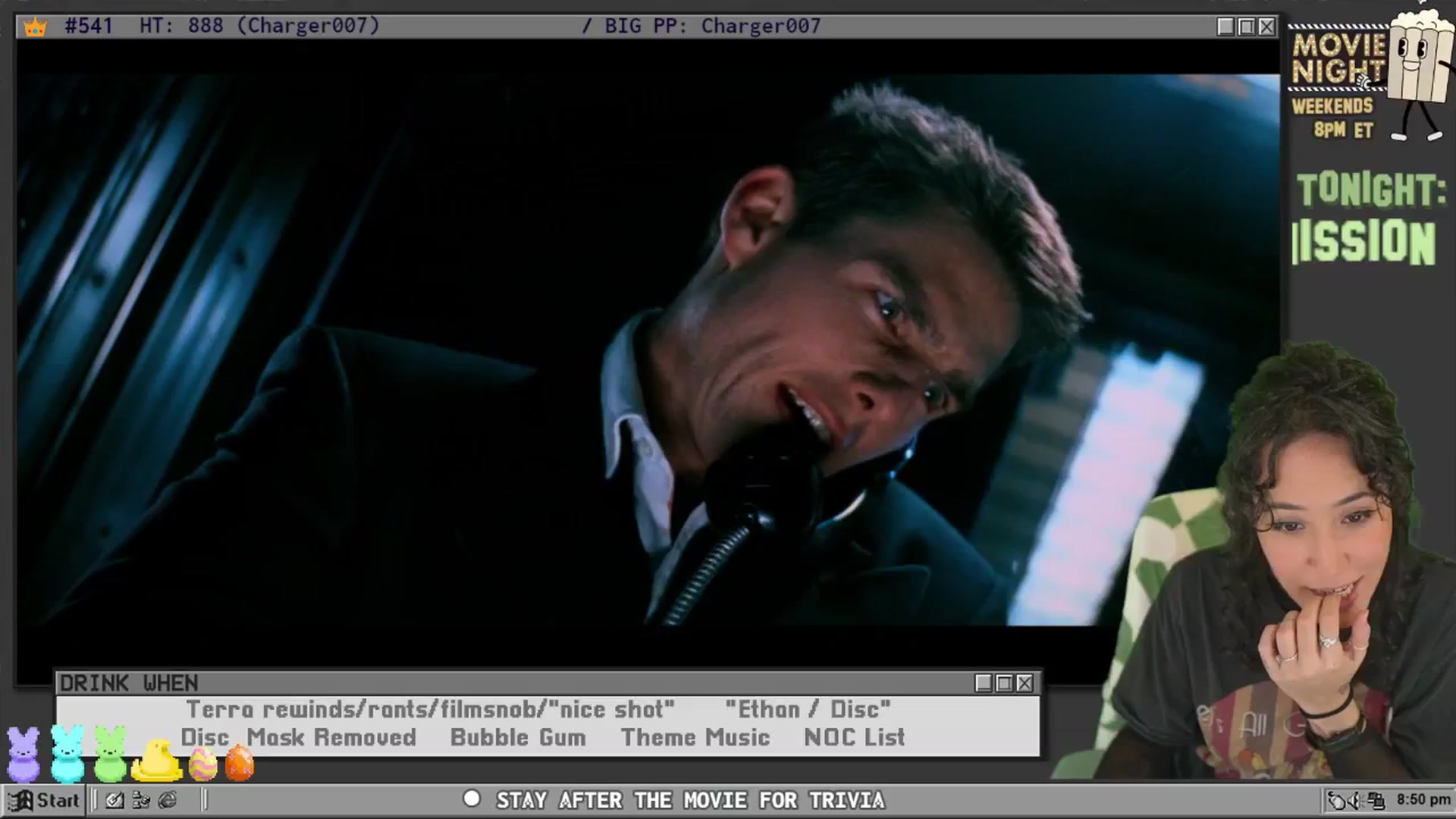Viewport: 1456px width, 819px height.
Task: Click the DRINK WHEN window title
Action: tap(129, 683)
